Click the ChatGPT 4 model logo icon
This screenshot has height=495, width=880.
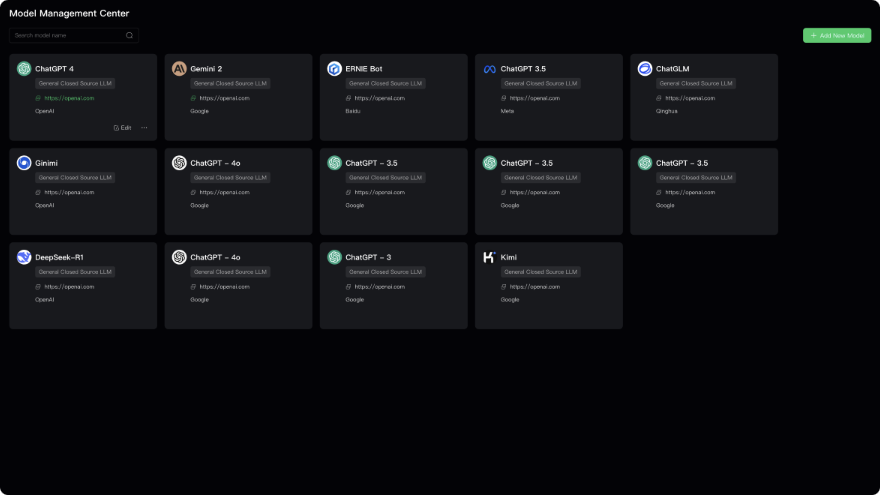tap(24, 69)
